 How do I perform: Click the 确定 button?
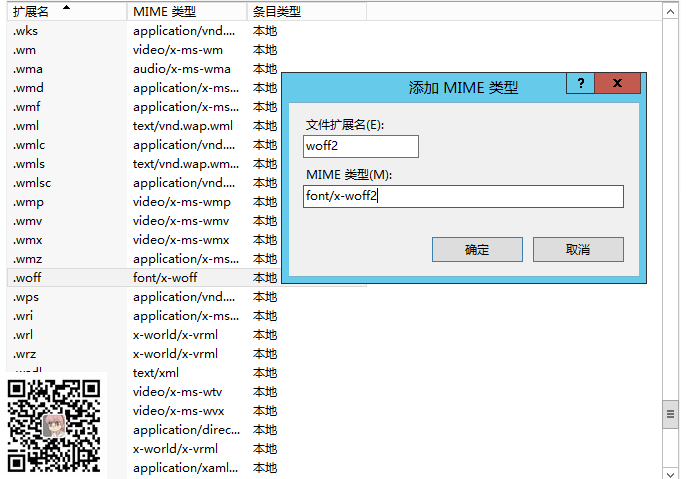pos(477,250)
